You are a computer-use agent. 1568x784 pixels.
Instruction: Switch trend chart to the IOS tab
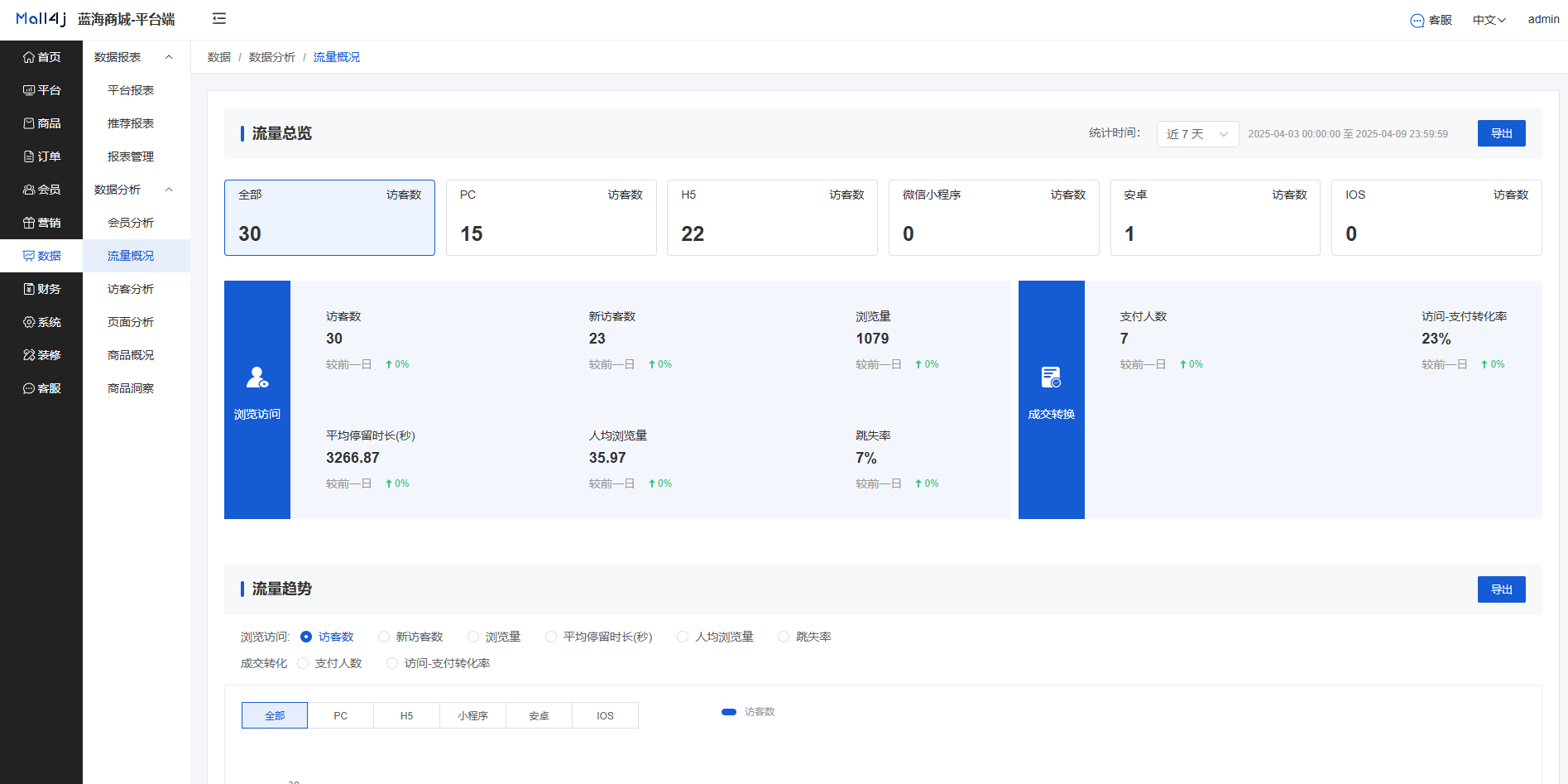(606, 715)
